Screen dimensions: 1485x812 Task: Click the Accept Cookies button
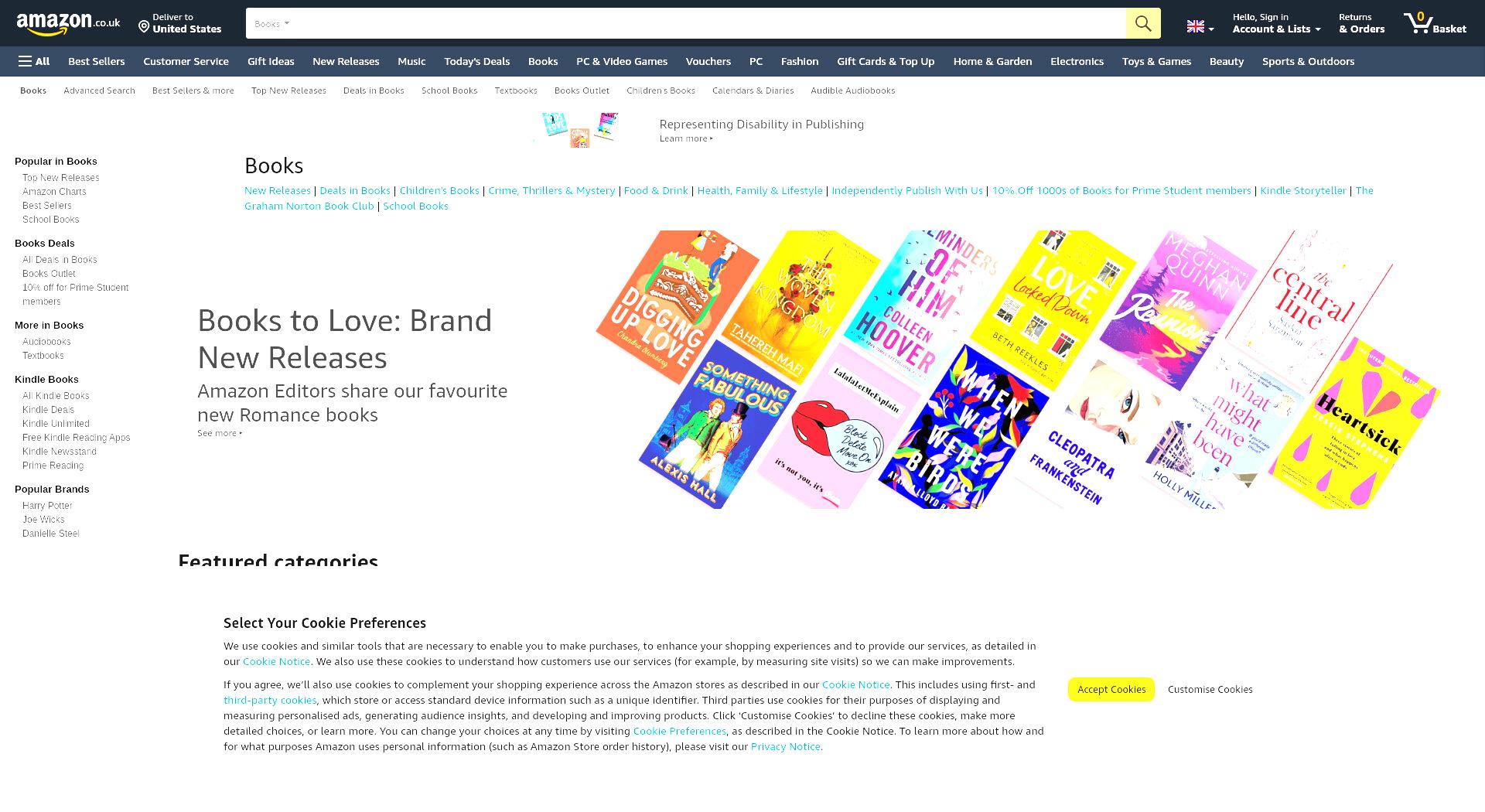tap(1111, 689)
